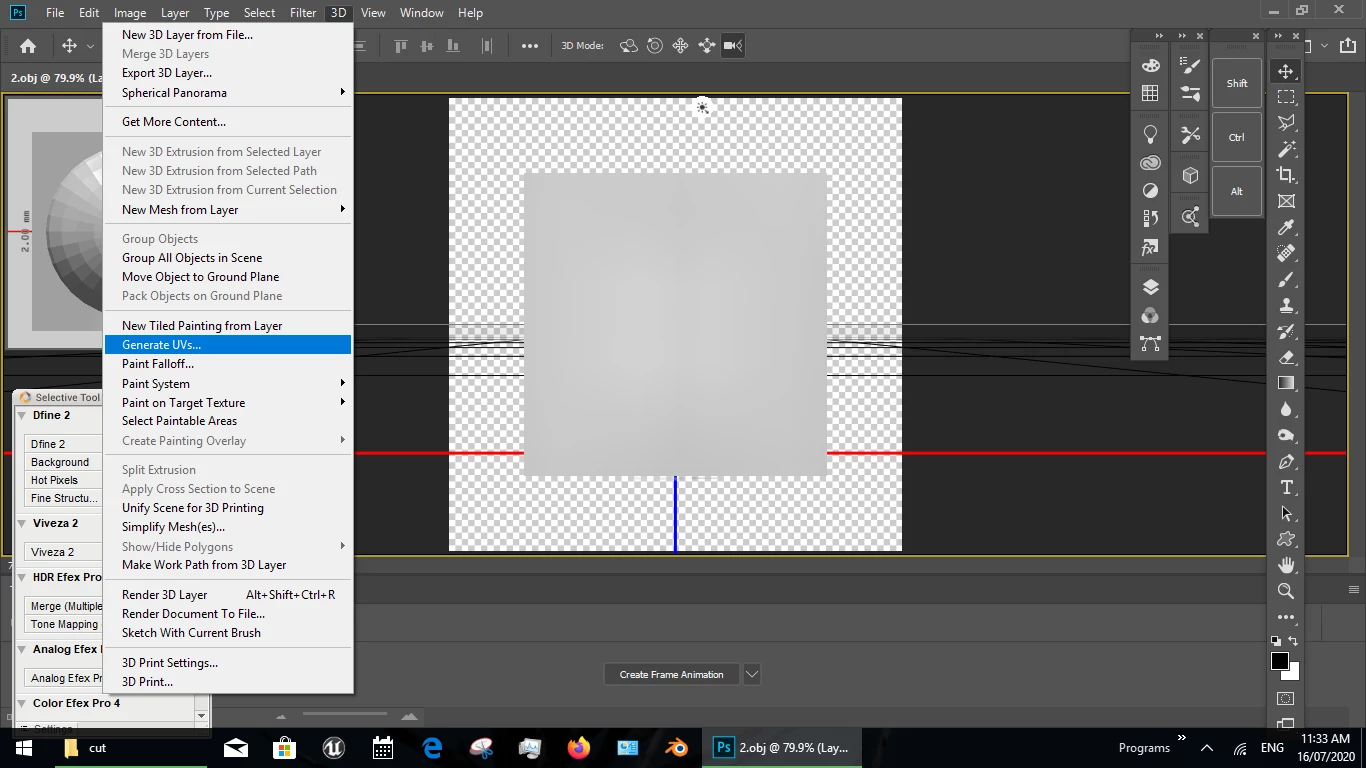Collapse the Dfine 2 section
The height and width of the screenshot is (768, 1366).
coord(22,416)
